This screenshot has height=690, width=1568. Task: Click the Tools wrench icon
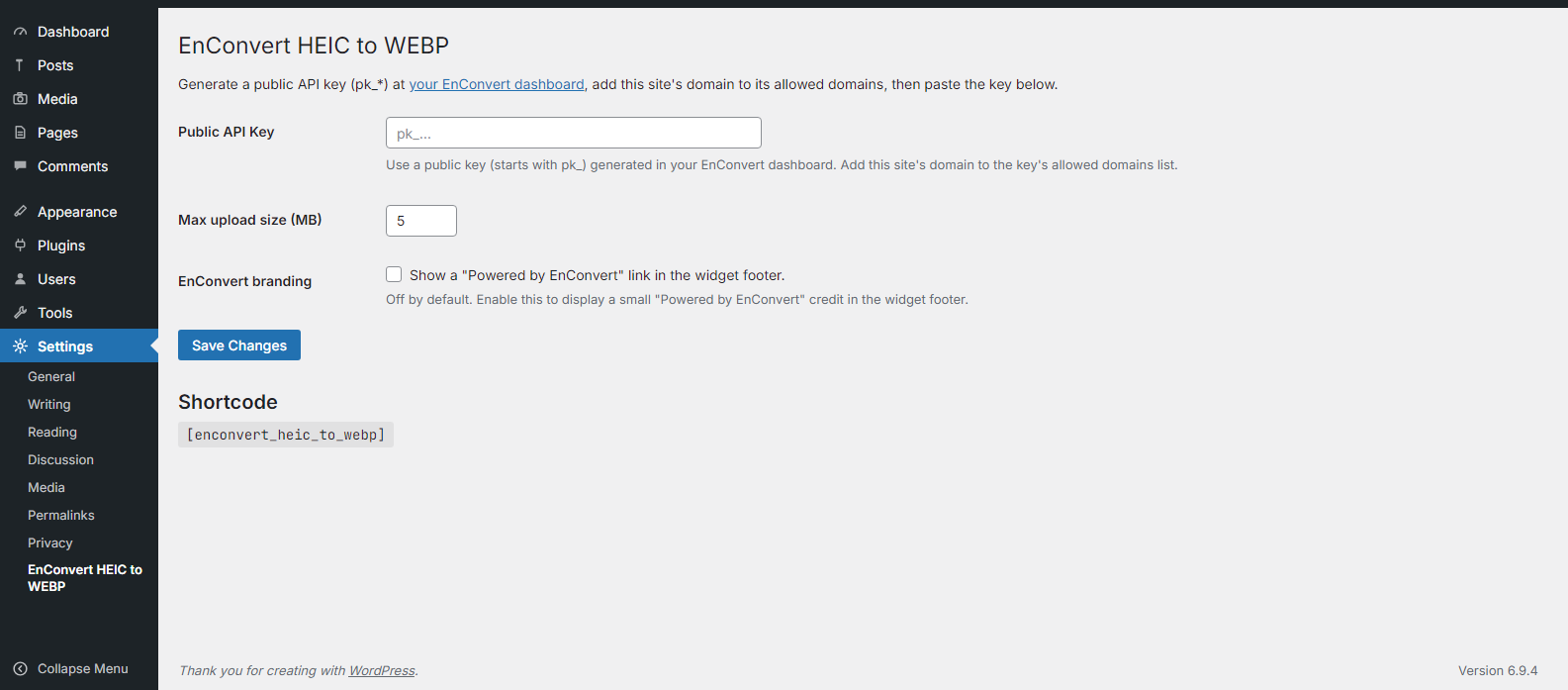(x=20, y=313)
